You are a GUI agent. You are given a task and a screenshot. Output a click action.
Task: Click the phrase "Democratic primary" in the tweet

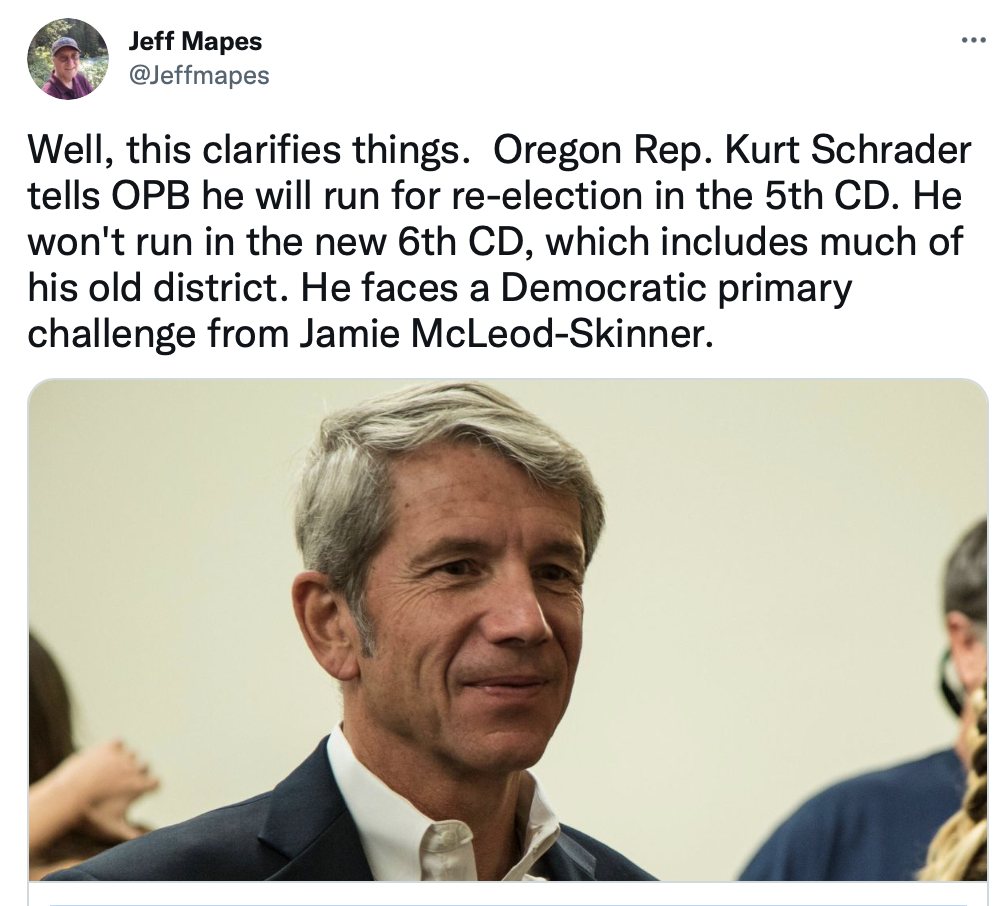tap(676, 287)
